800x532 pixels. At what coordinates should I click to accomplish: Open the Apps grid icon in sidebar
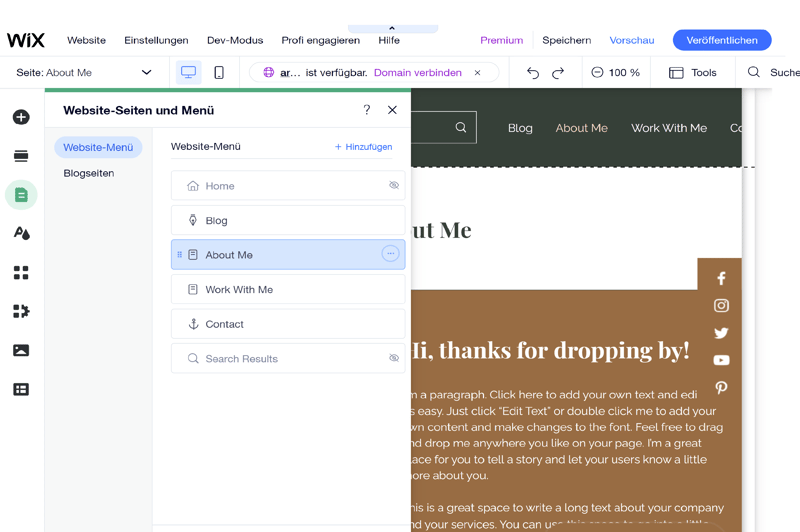(21, 272)
